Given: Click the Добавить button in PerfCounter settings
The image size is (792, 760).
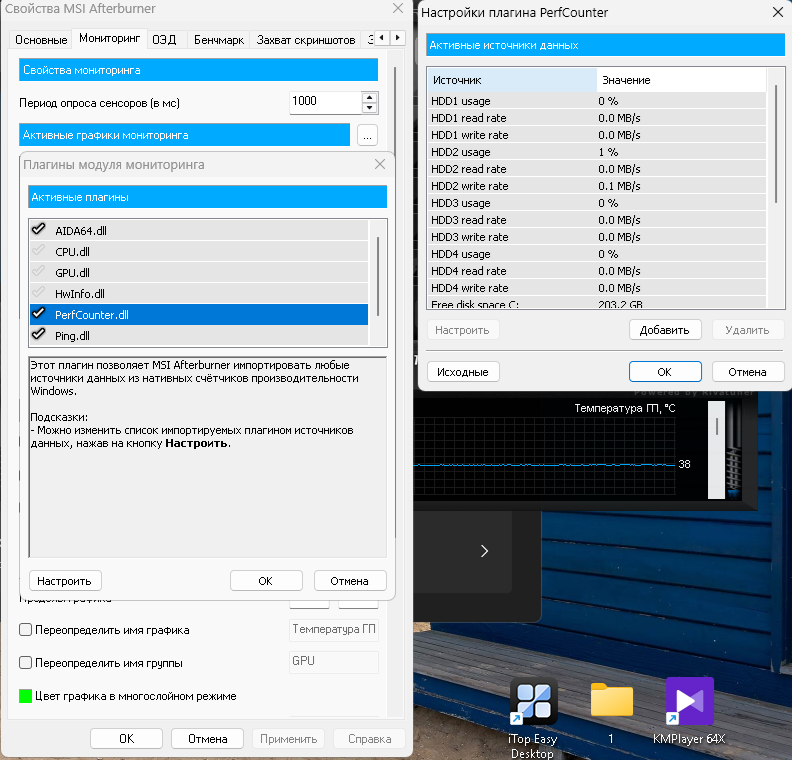Looking at the screenshot, I should pyautogui.click(x=665, y=330).
